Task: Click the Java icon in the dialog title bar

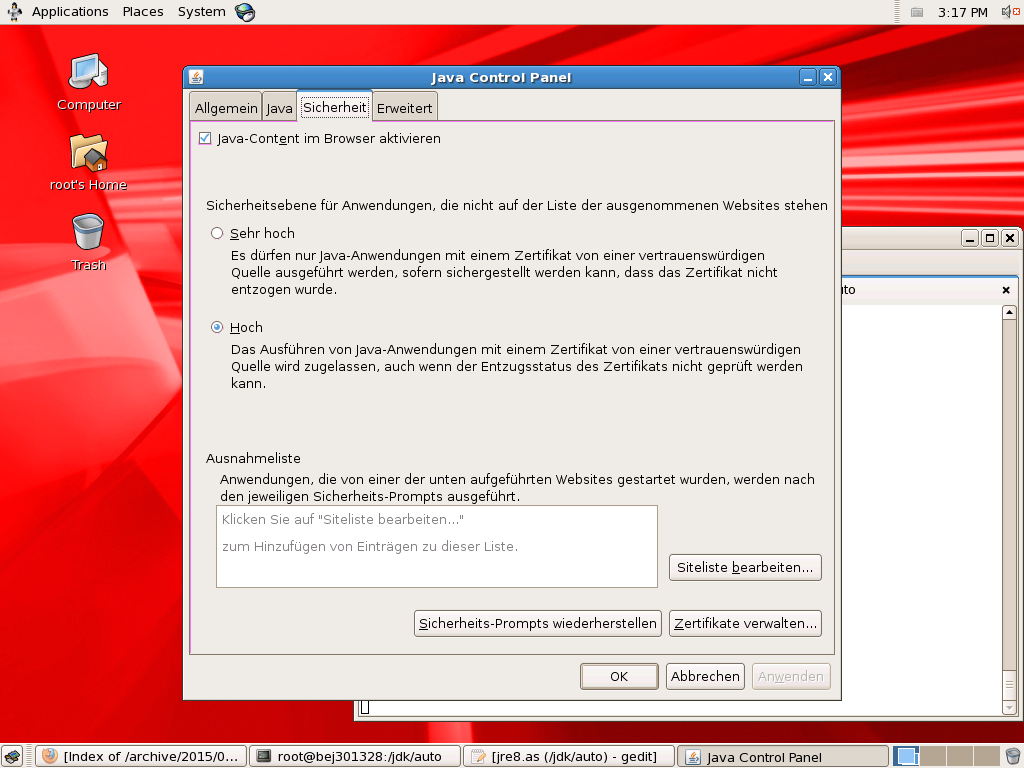Action: [196, 77]
